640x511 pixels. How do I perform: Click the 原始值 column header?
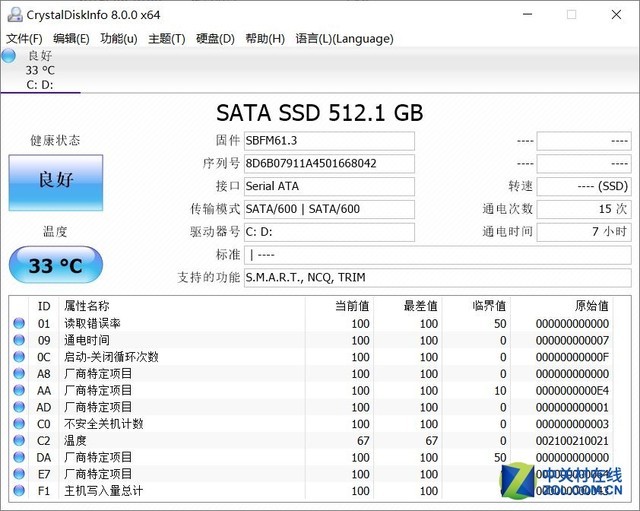click(x=590, y=306)
